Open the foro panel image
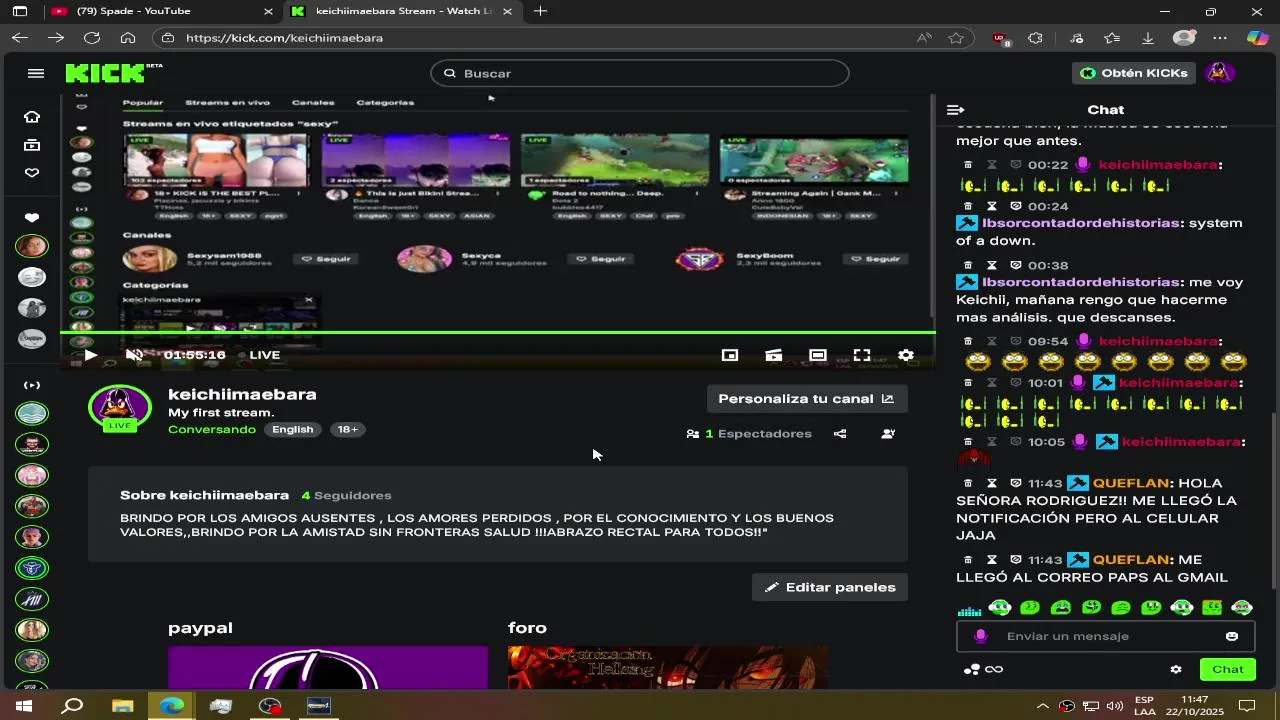 (x=668, y=667)
